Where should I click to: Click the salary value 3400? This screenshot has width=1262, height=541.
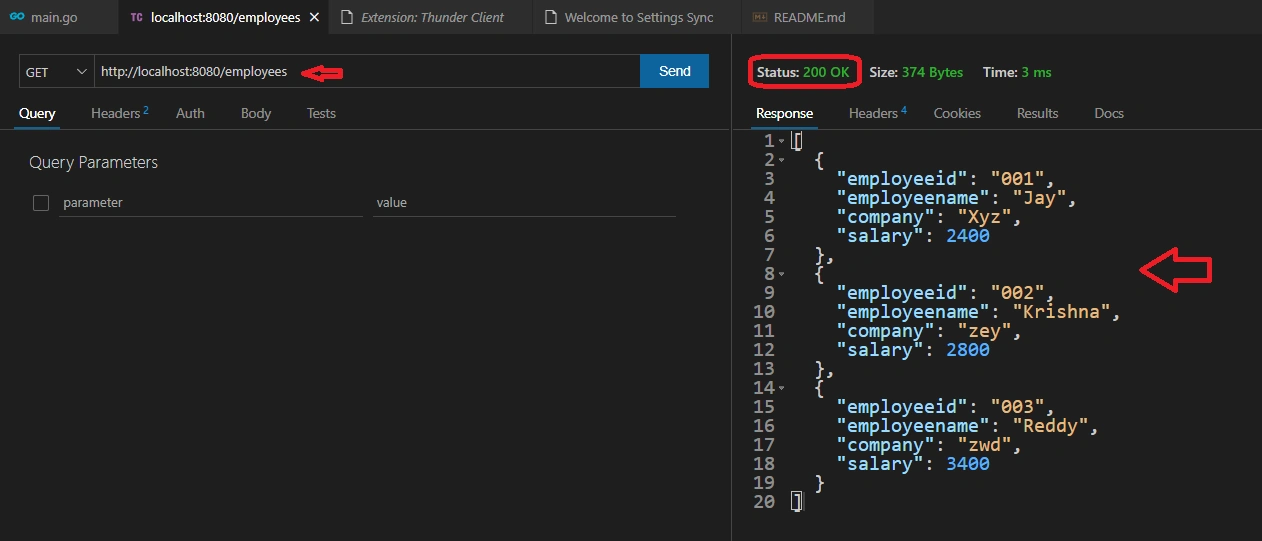968,464
